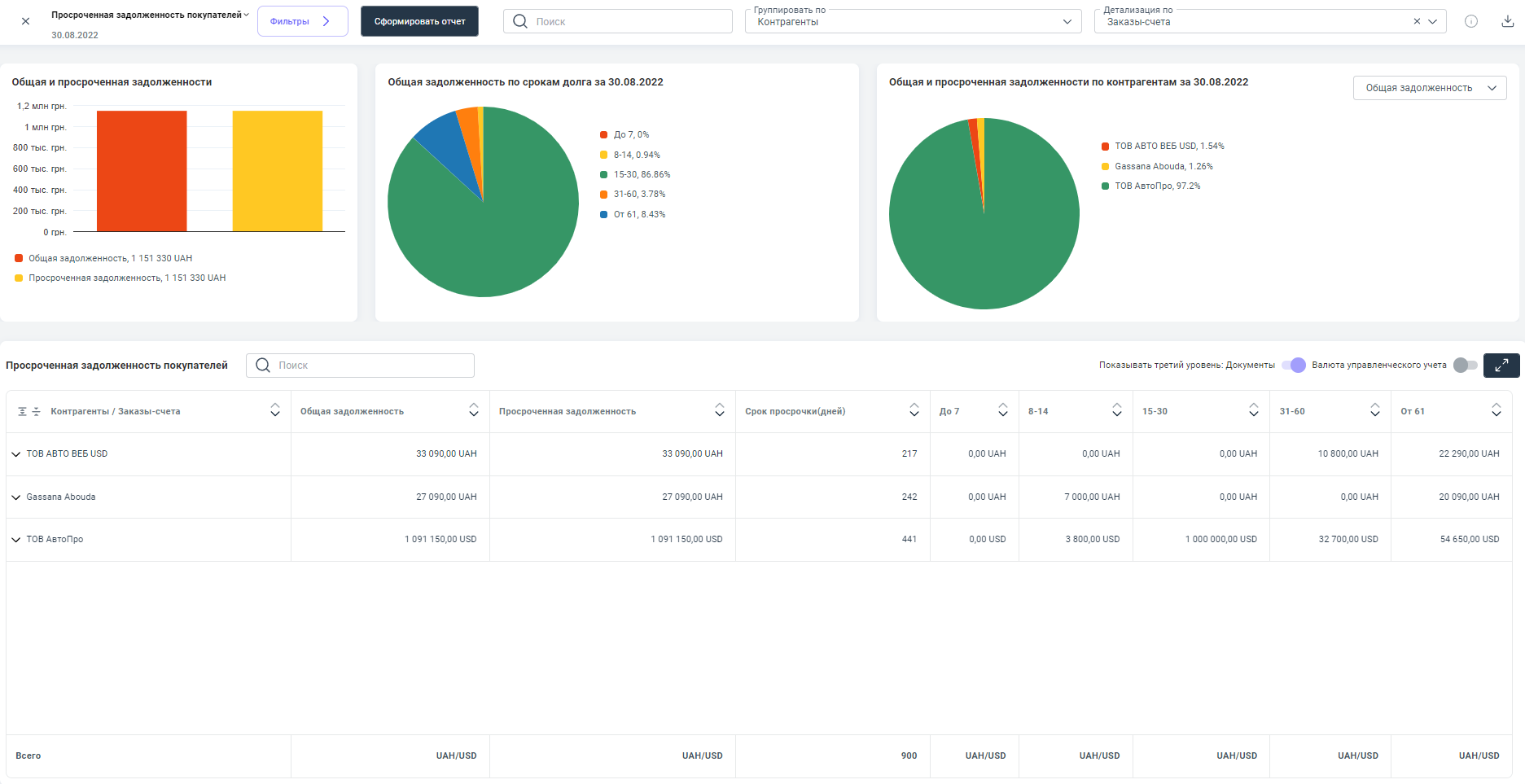This screenshot has width=1525, height=784.
Task: Expand the ТОВ АВТО ВЕБ USD row
Action: [16, 454]
